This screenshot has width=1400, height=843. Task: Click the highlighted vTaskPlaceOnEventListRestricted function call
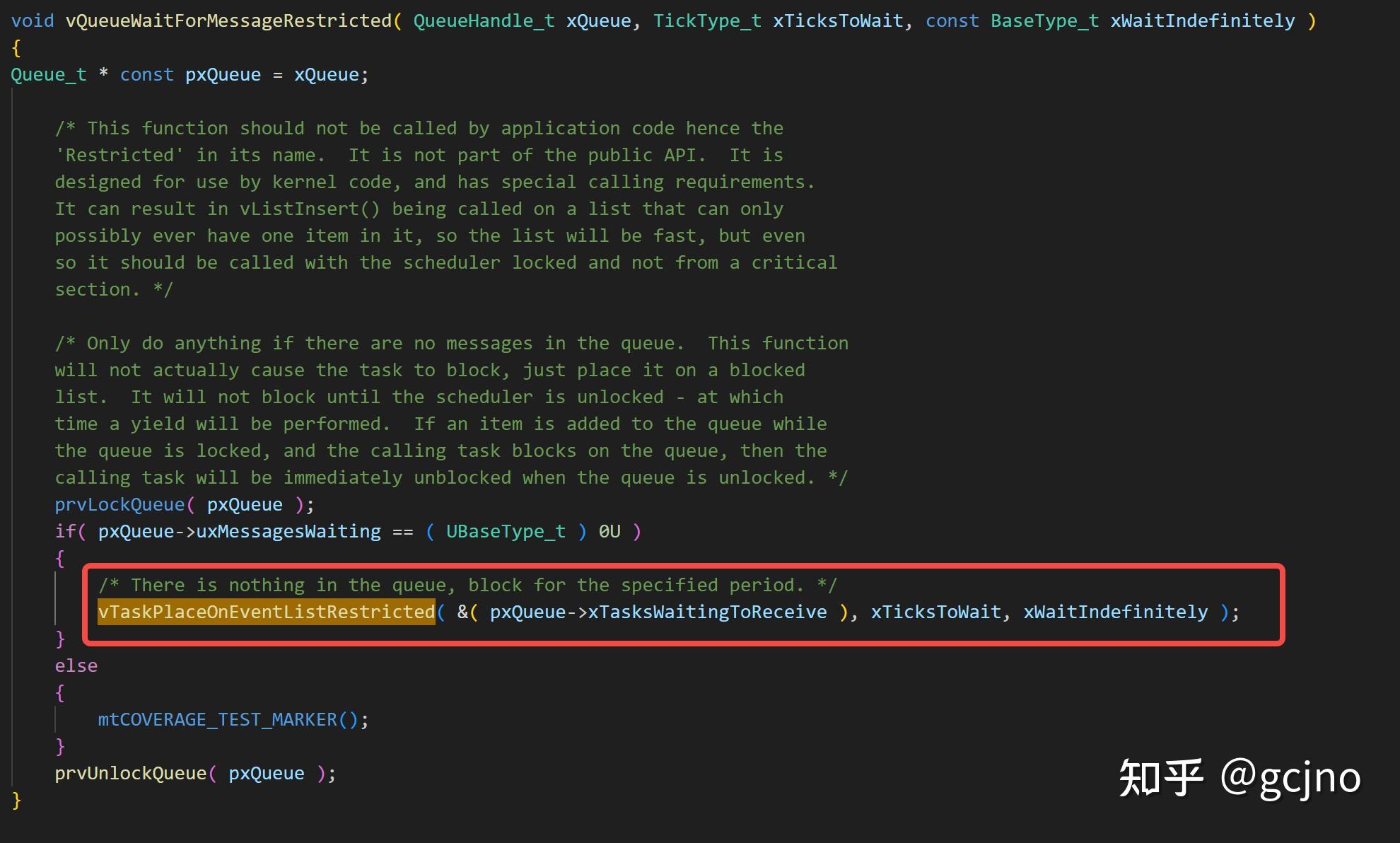click(266, 612)
